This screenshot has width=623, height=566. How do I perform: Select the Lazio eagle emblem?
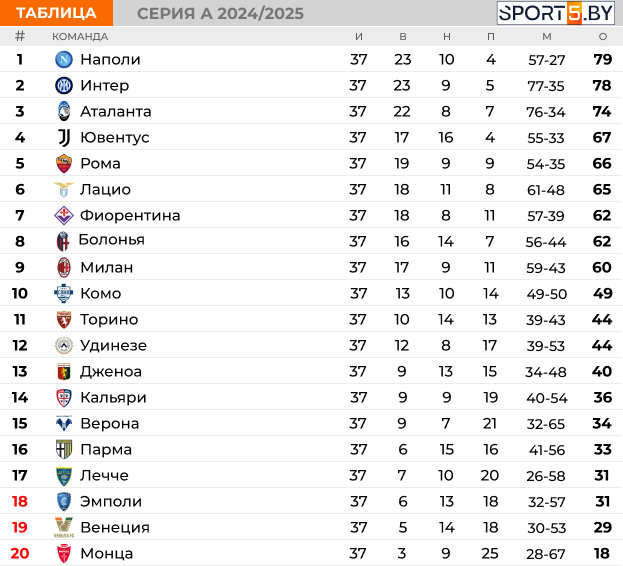pos(64,189)
